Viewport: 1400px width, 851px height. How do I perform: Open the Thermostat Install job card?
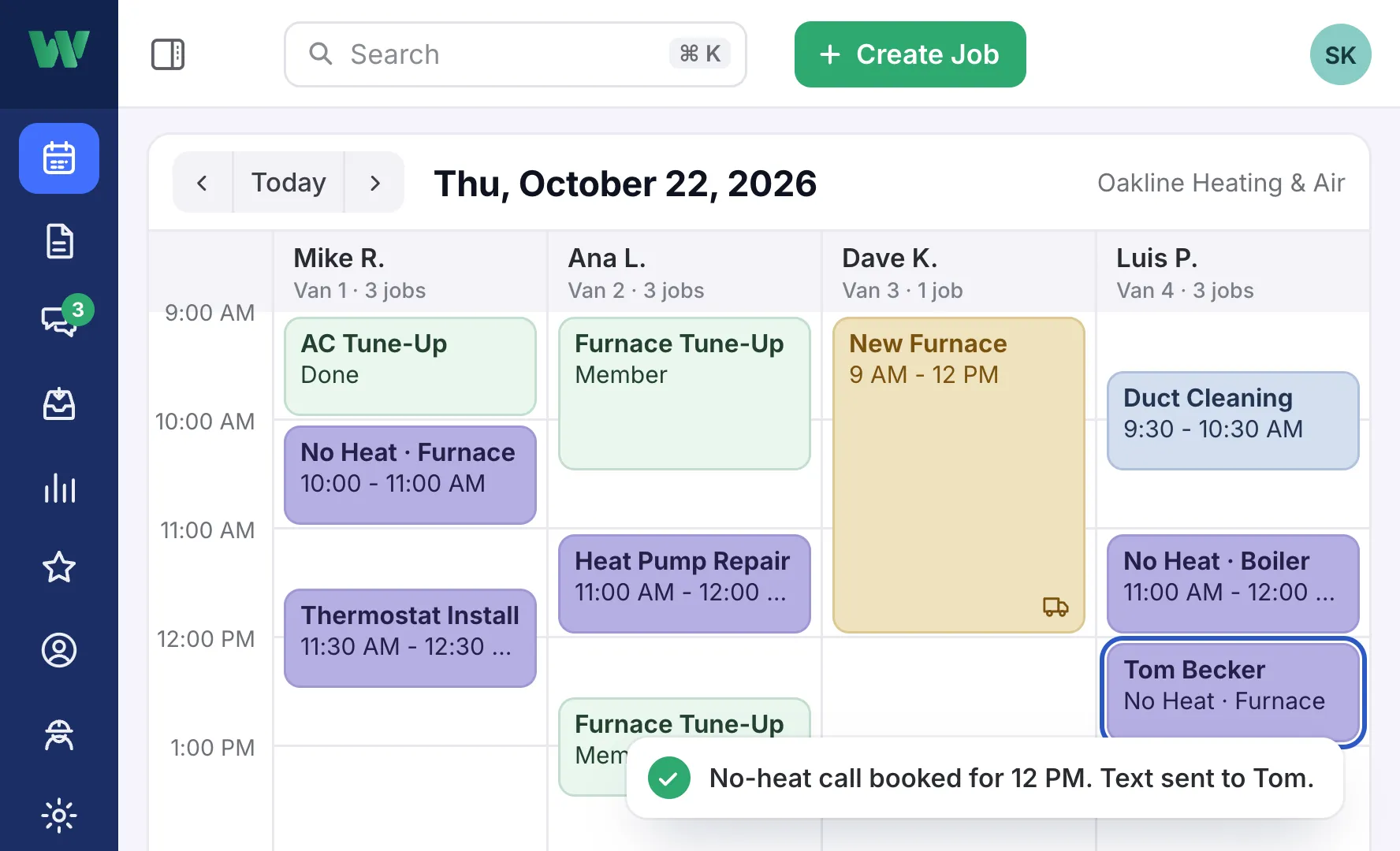point(410,637)
